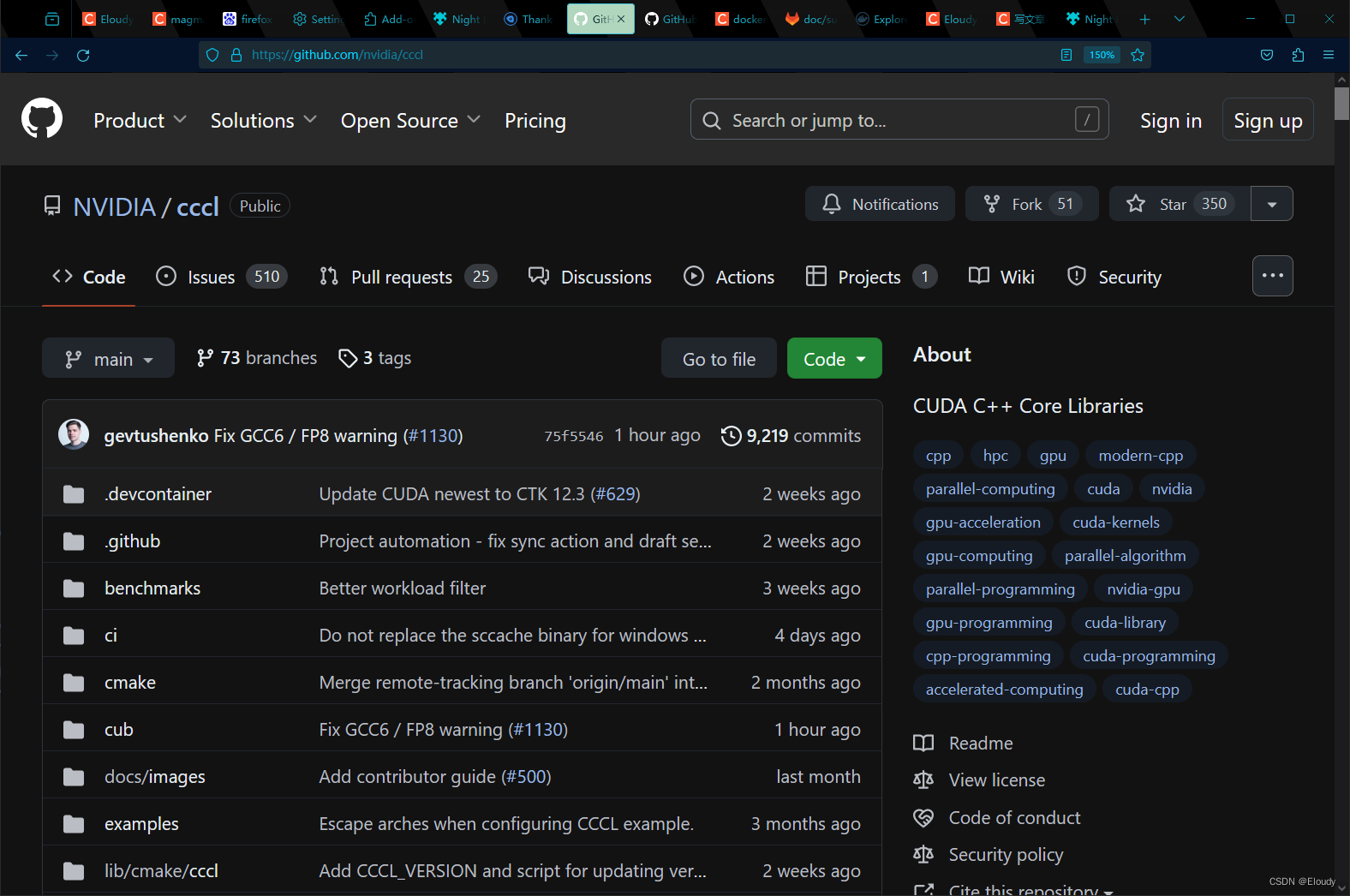
Task: Open the examples folder
Action: [x=141, y=824]
